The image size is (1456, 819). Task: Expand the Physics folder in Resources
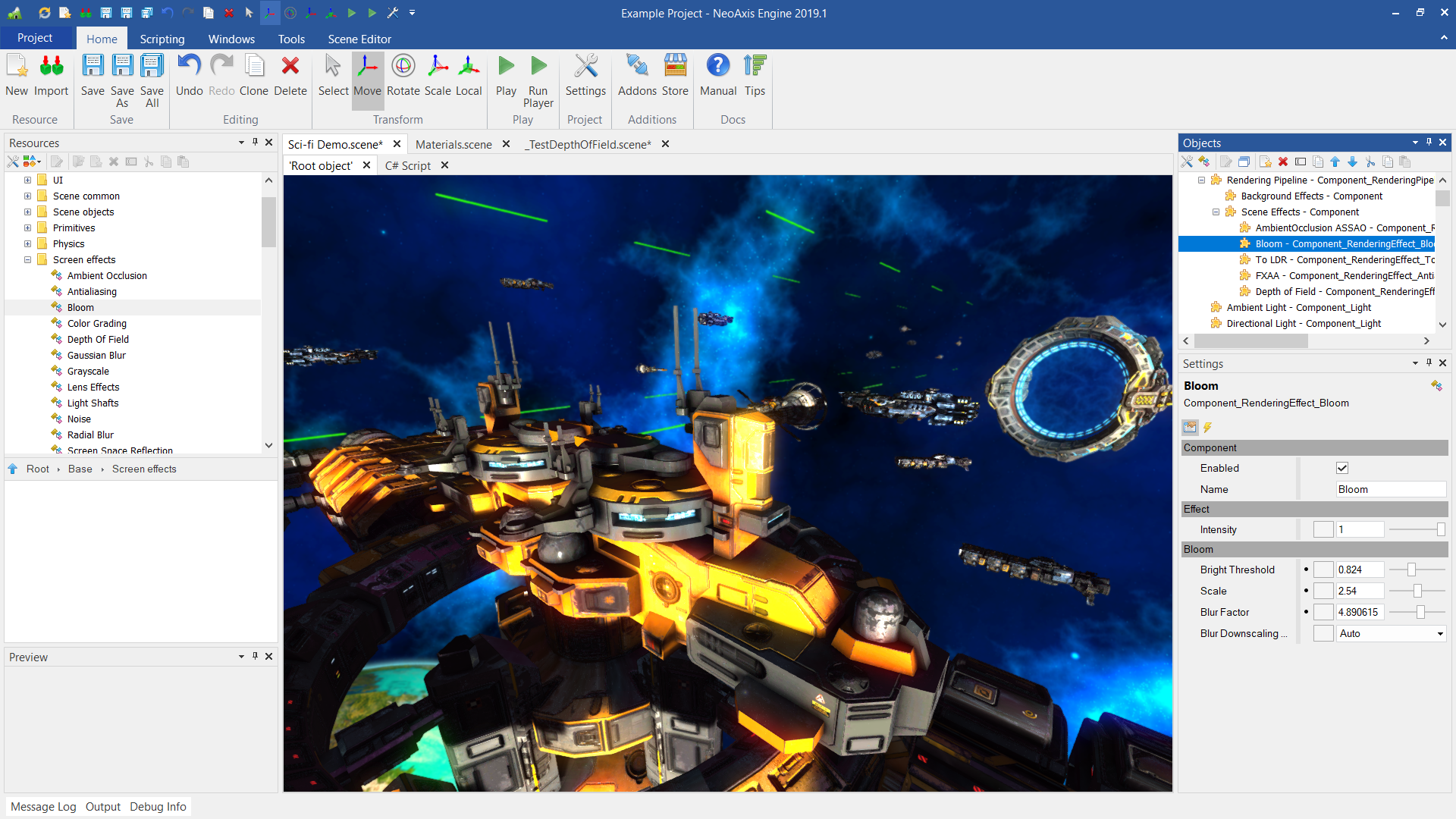pos(27,244)
